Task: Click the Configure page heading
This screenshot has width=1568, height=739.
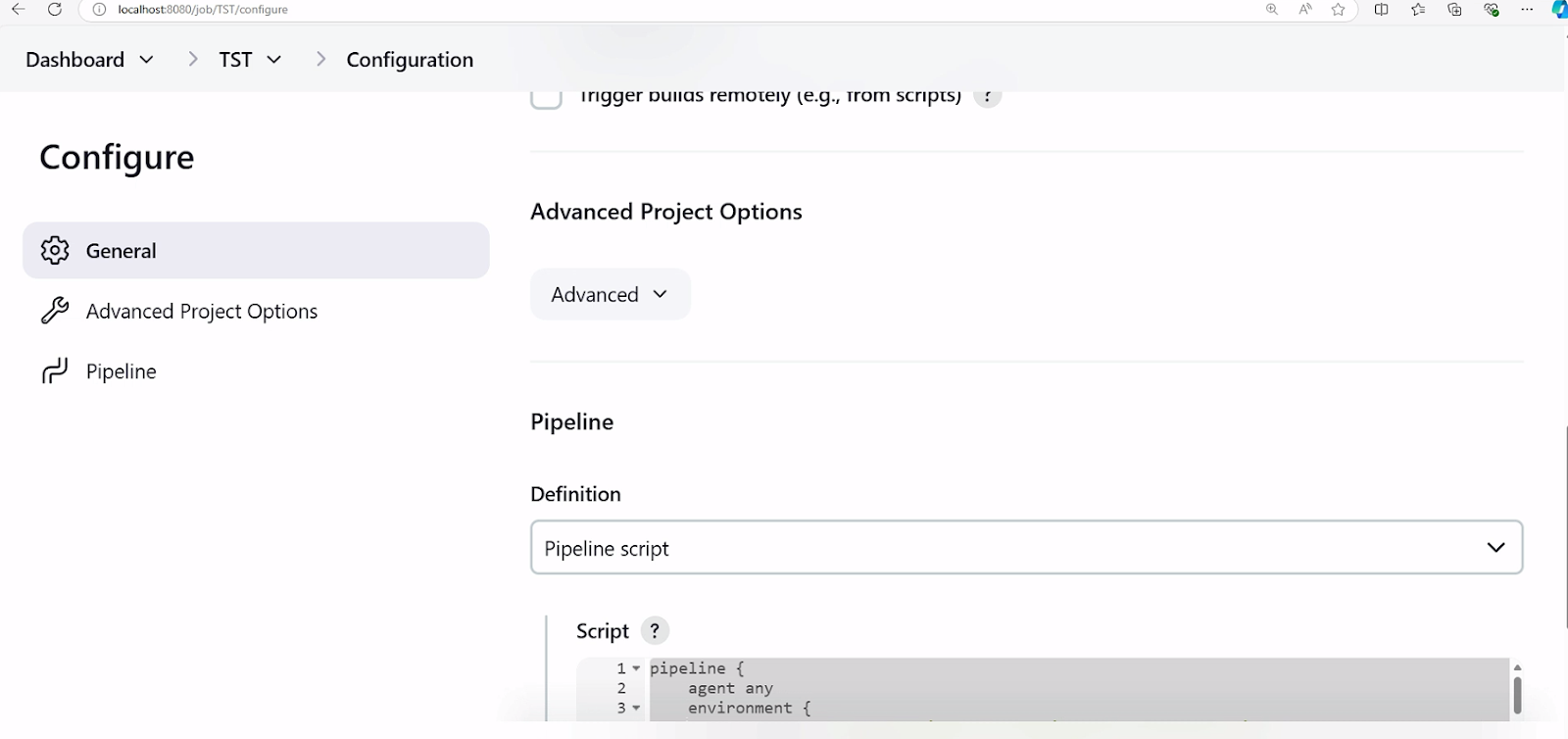Action: tap(117, 157)
